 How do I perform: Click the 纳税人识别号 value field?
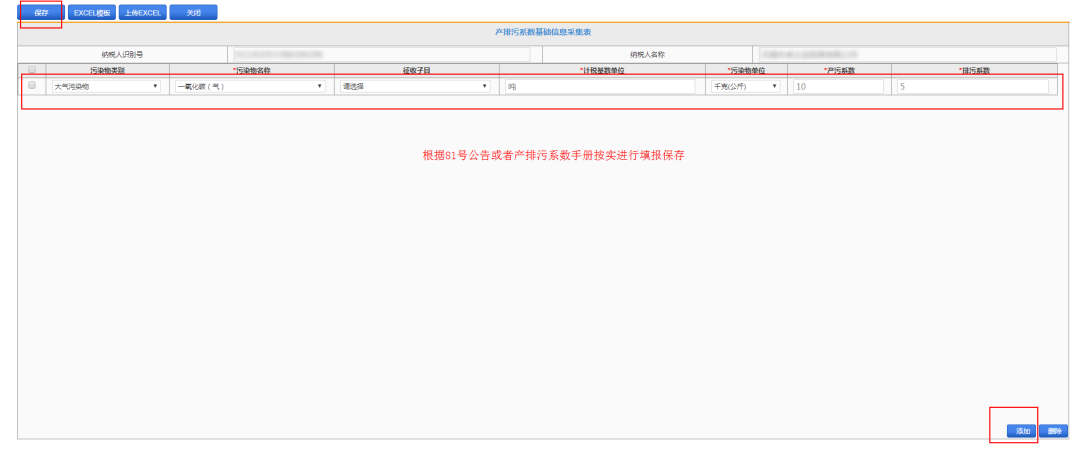(x=382, y=54)
